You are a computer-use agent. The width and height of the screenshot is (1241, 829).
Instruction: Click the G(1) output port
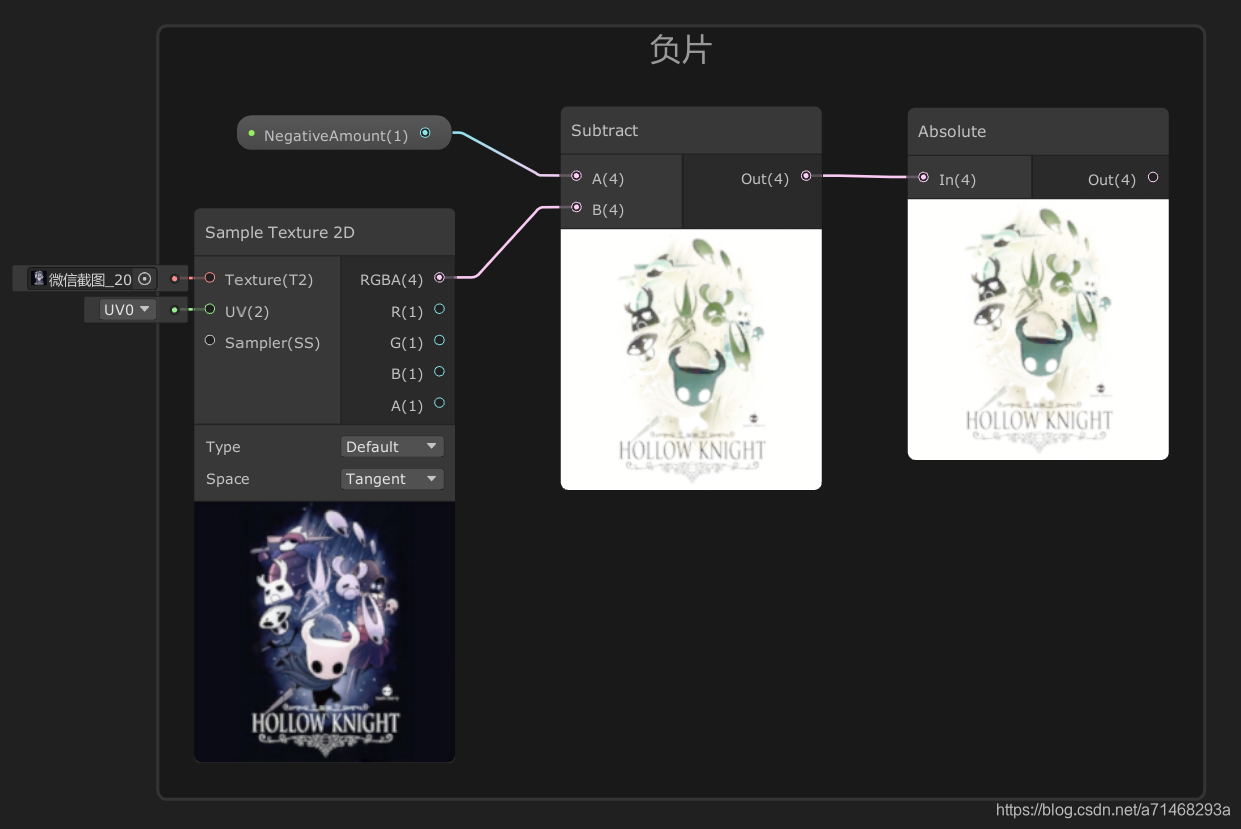pos(439,341)
